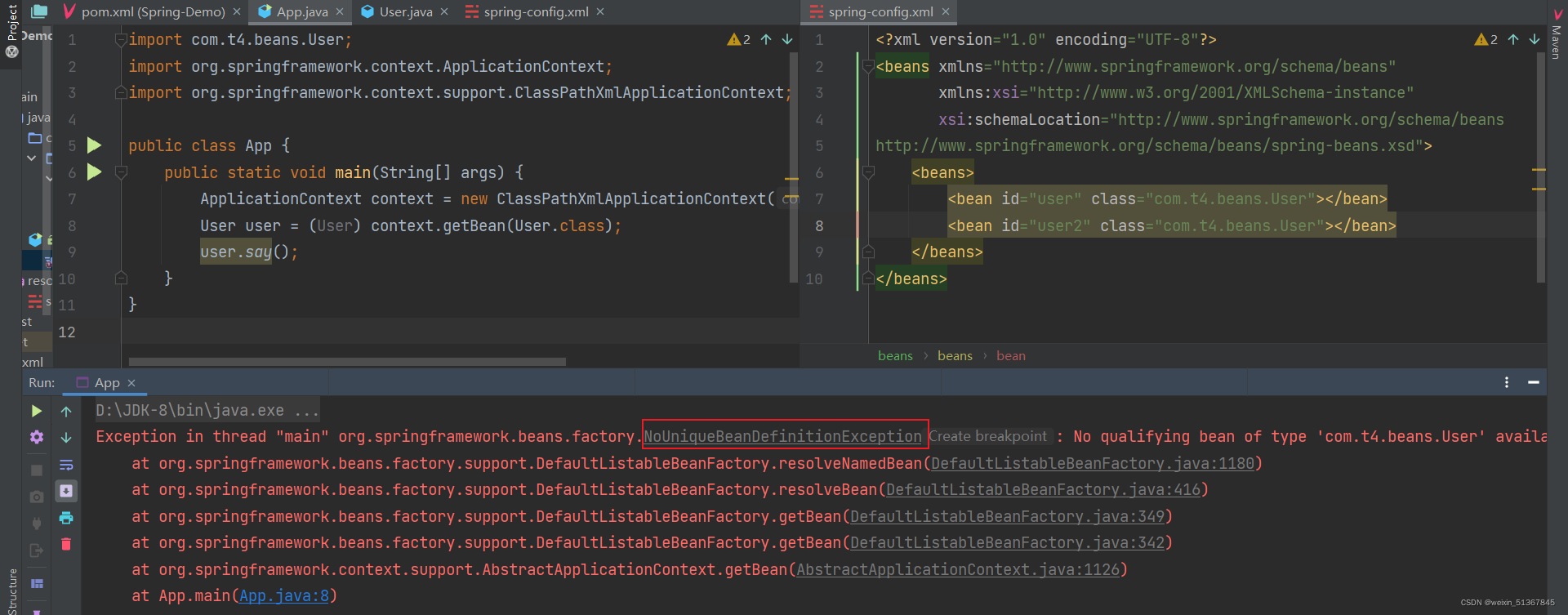Collapse inner beans tag fold at line 6
The image size is (1568, 615).
click(868, 172)
